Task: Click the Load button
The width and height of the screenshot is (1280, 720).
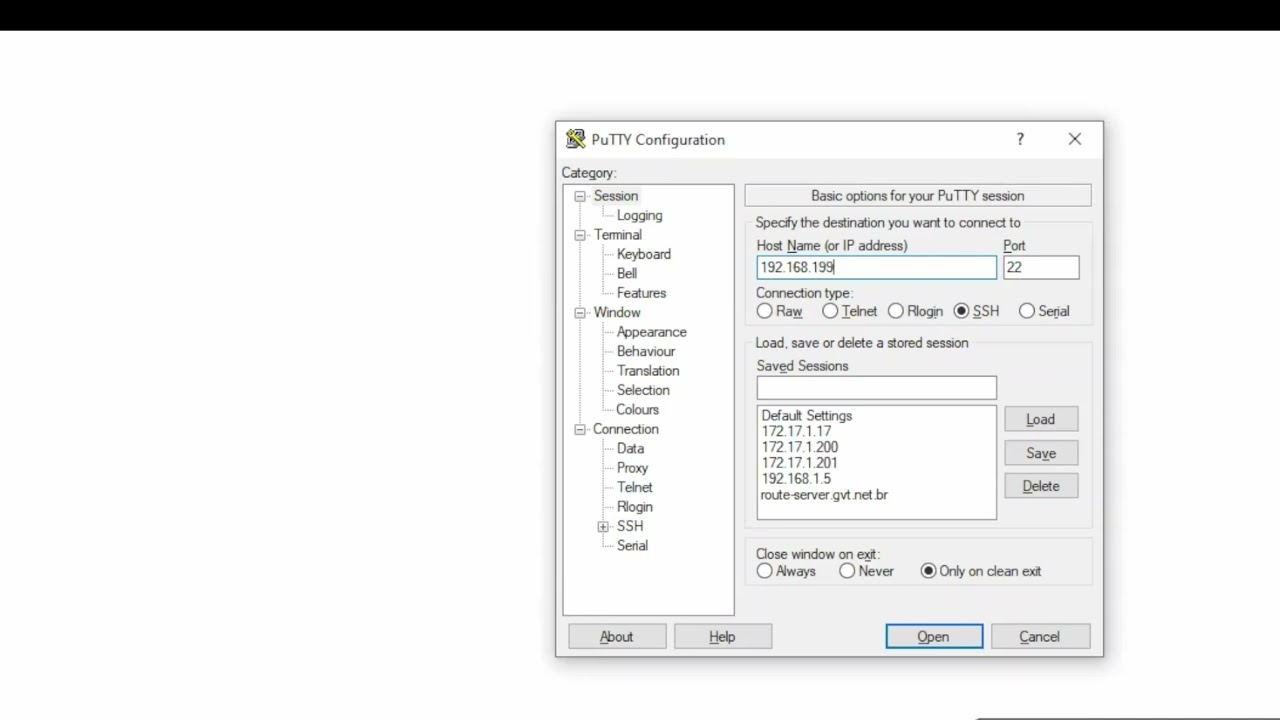Action: [x=1040, y=420]
